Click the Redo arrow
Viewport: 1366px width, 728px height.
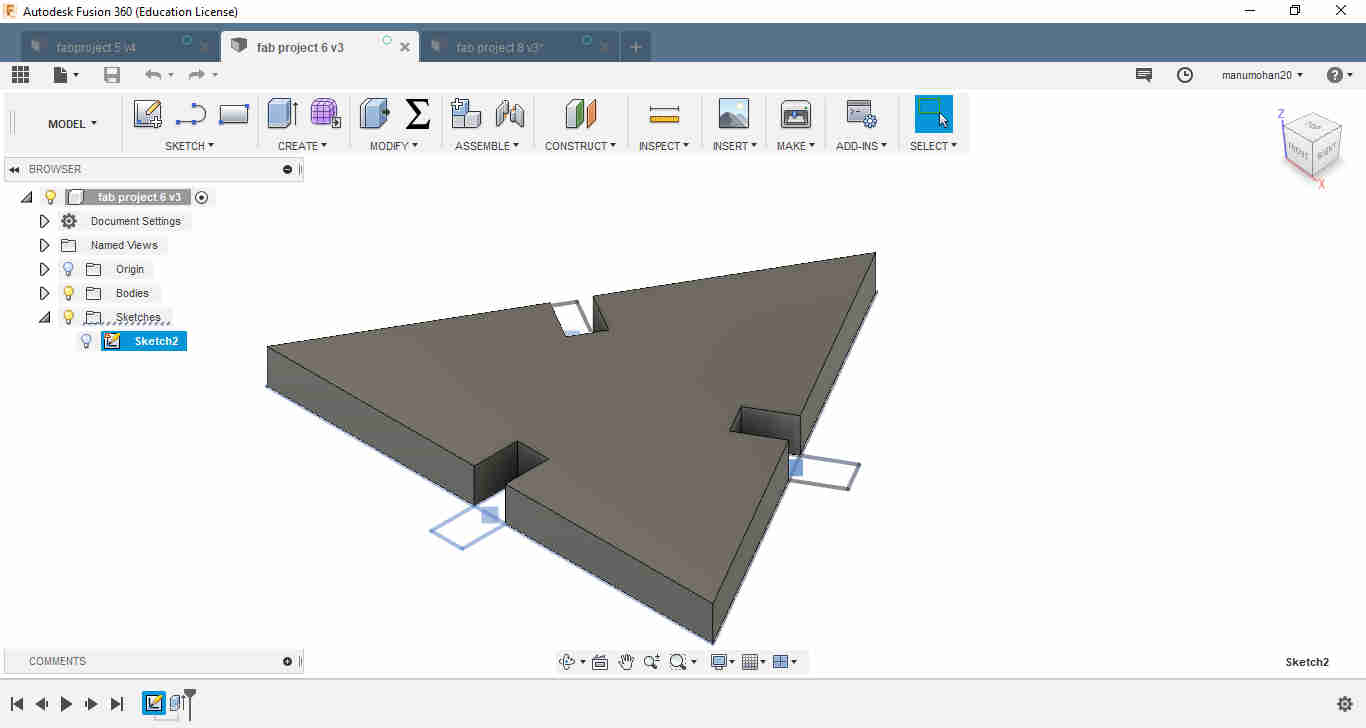click(196, 75)
